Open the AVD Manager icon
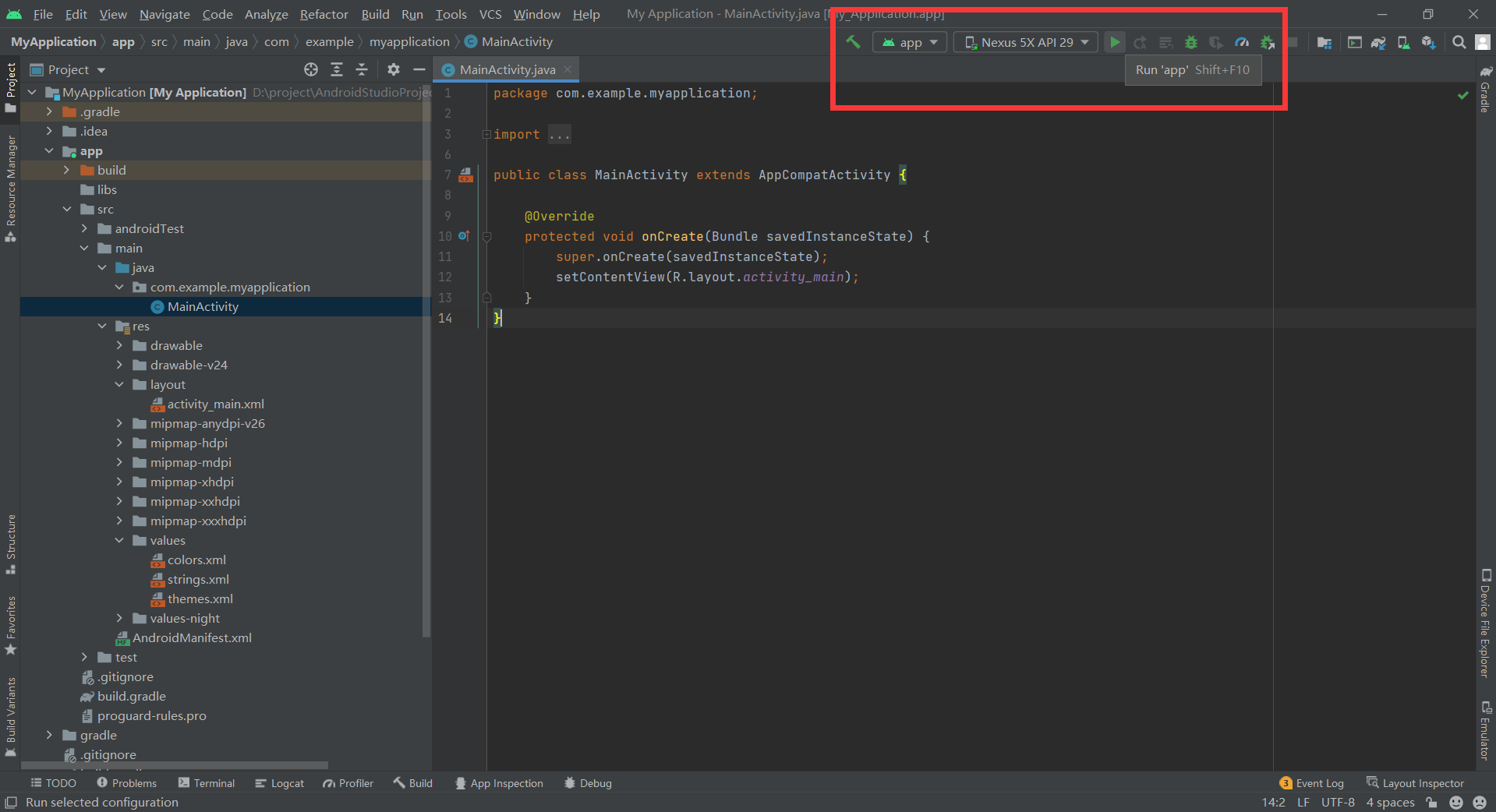This screenshot has width=1496, height=812. (x=1403, y=42)
